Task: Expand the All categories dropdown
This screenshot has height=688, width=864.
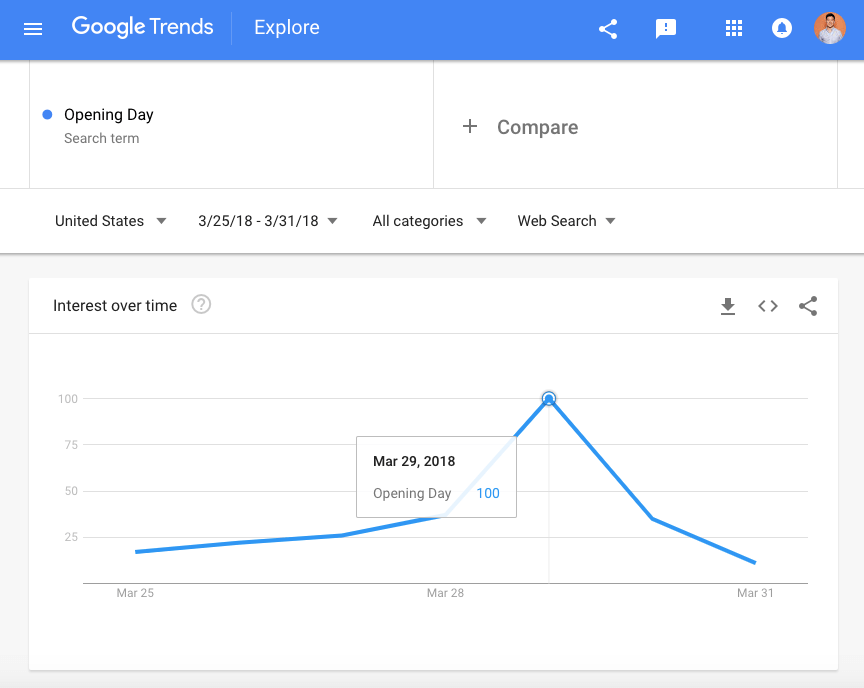Action: [429, 221]
